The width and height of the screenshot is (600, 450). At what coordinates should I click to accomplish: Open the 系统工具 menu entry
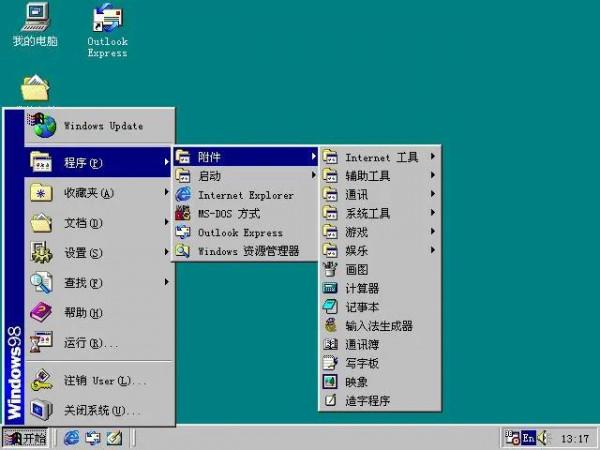point(380,213)
